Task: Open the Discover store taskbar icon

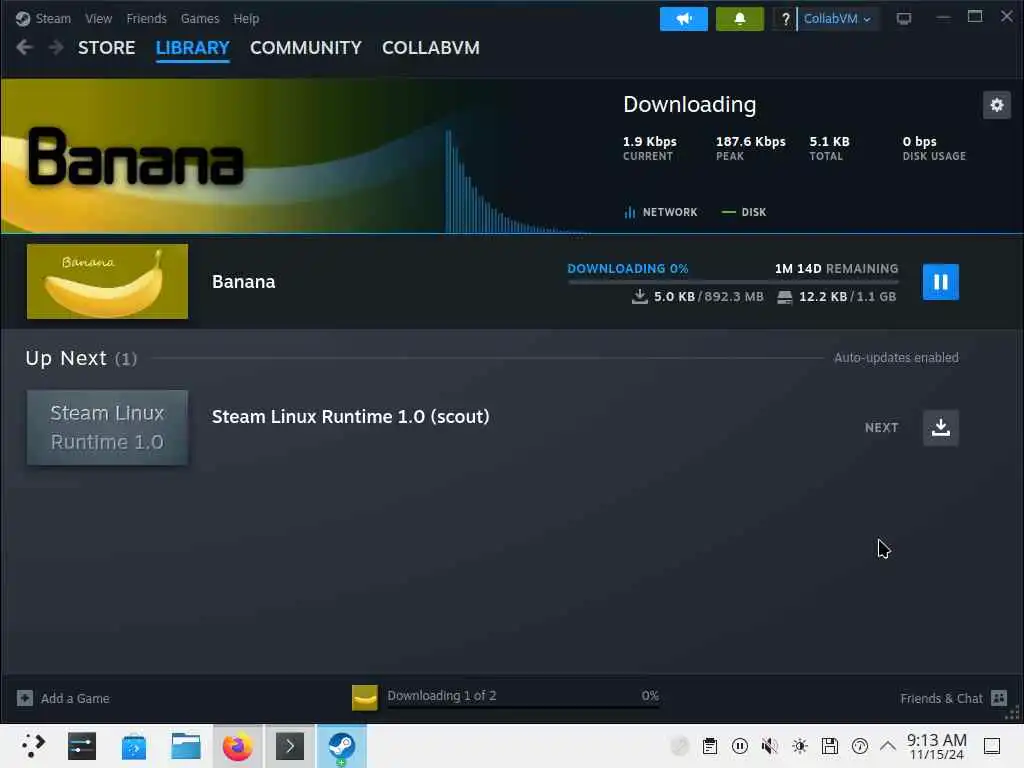Action: 134,746
